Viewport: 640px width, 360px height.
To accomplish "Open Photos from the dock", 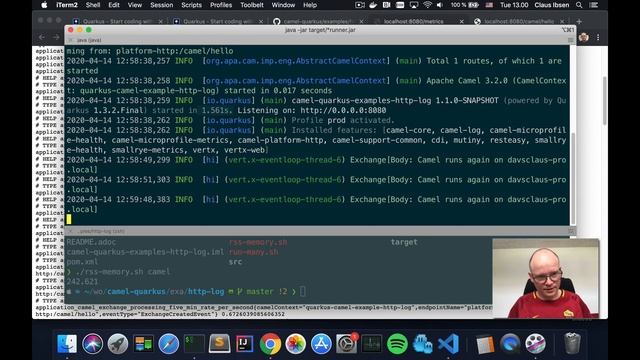I will [296, 344].
